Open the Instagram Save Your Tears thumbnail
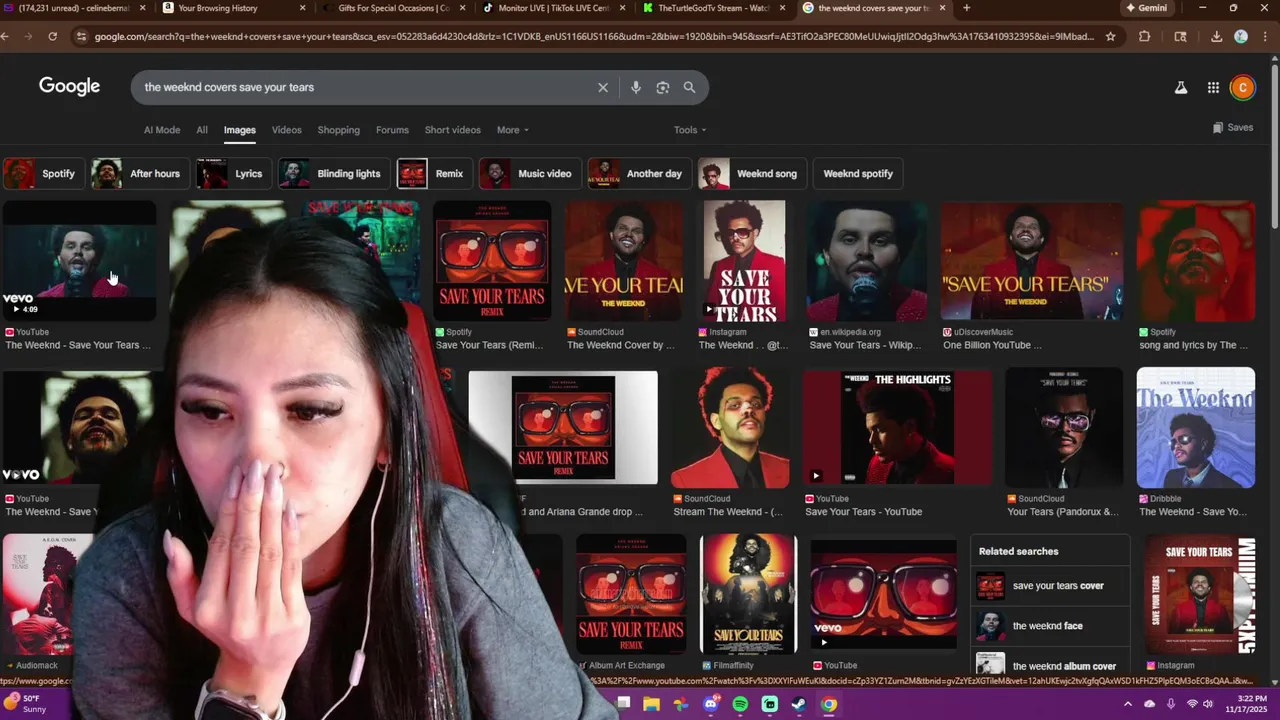The width and height of the screenshot is (1280, 720). pyautogui.click(x=744, y=261)
